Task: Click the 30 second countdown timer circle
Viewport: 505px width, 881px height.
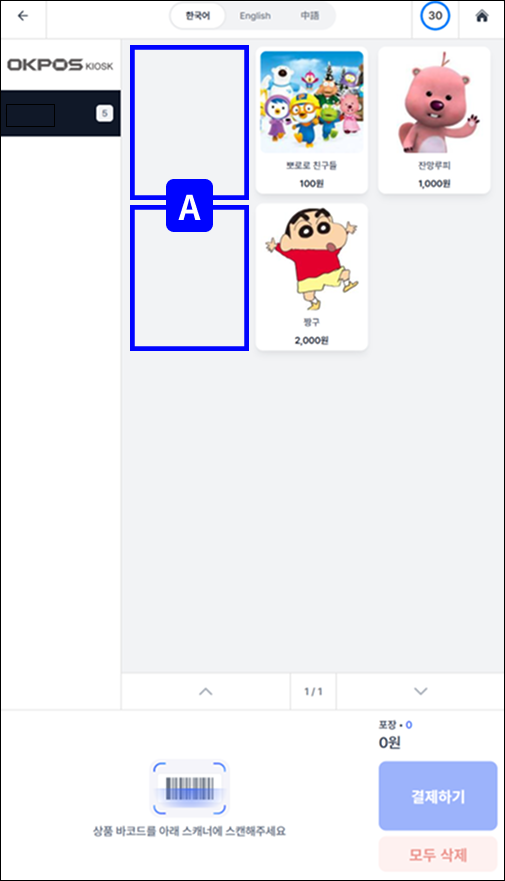Action: pyautogui.click(x=435, y=16)
